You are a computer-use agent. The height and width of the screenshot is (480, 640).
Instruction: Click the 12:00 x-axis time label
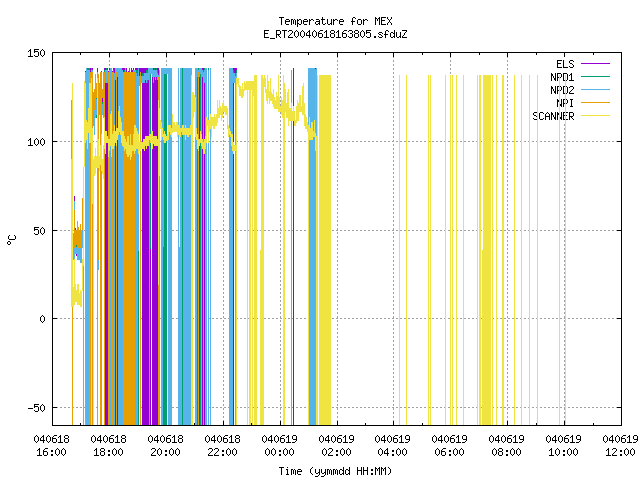tap(620, 452)
